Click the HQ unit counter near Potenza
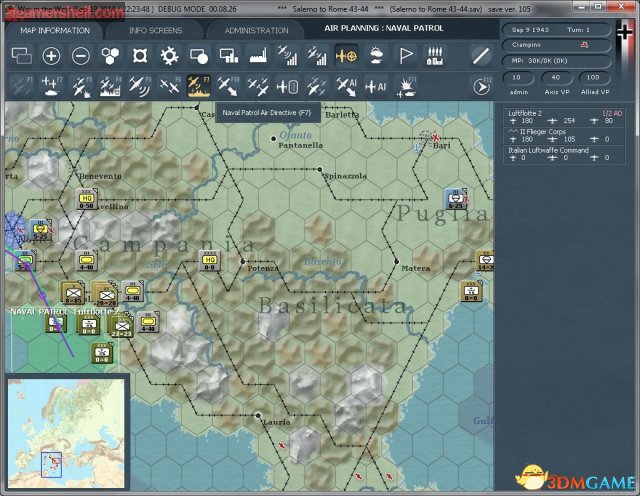 click(x=209, y=261)
